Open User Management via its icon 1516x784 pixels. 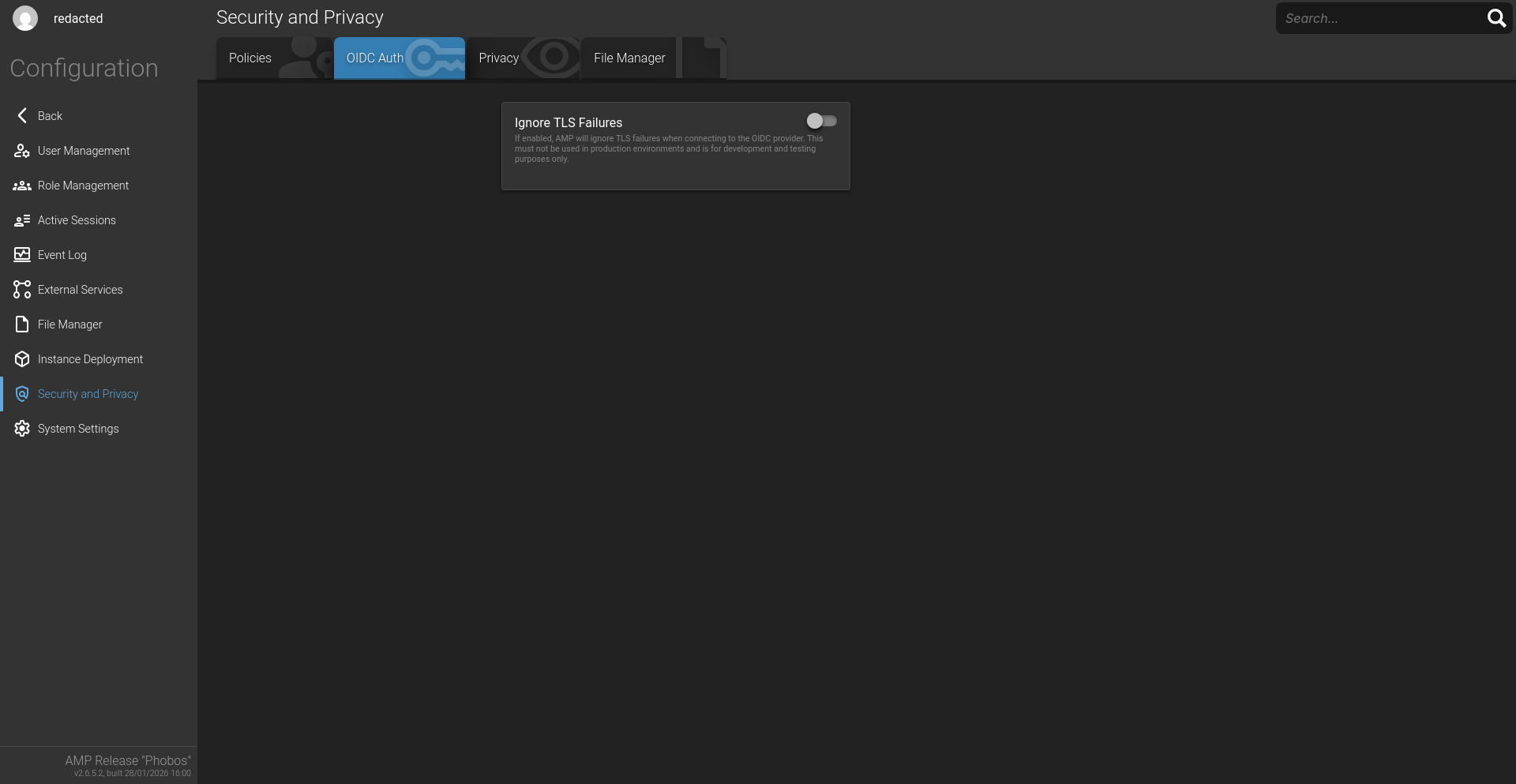click(22, 151)
